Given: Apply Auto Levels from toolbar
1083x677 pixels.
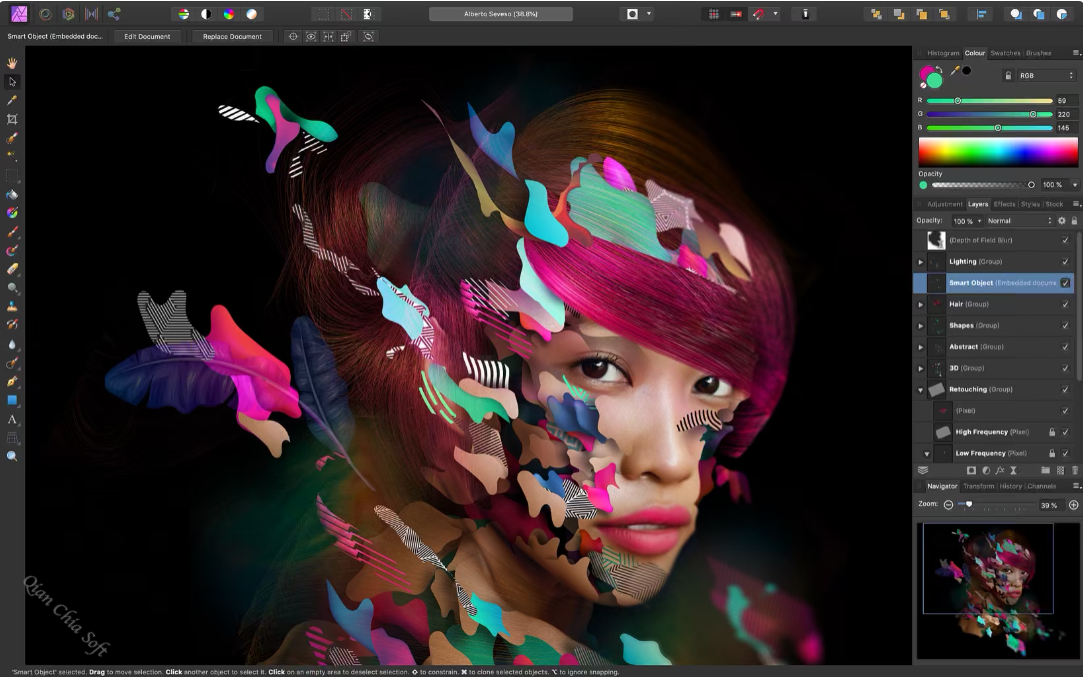Looking at the screenshot, I should [183, 14].
